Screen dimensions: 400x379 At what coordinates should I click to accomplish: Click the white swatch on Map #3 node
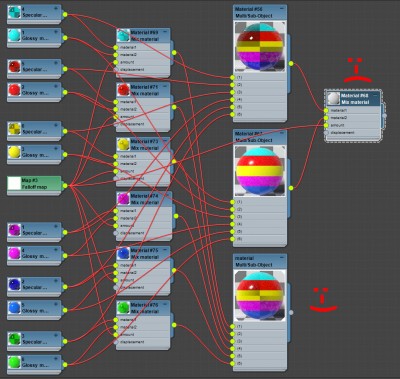(x=14, y=183)
